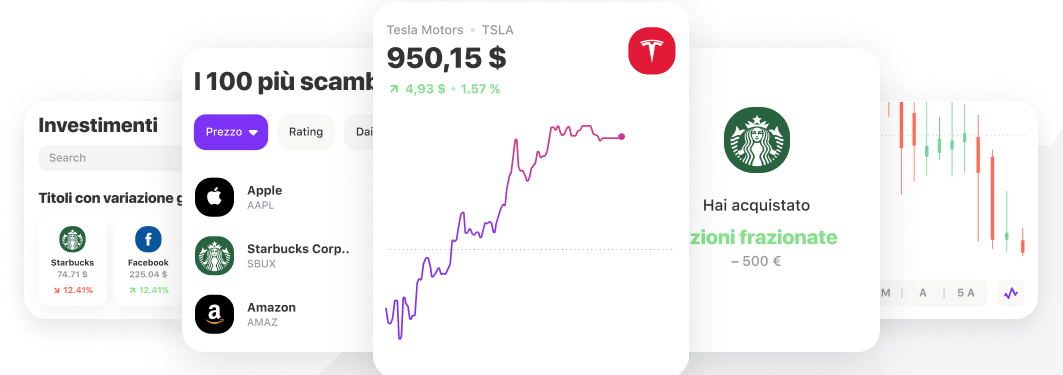Click the Facebook 225.04 $ stock card

coord(148,261)
